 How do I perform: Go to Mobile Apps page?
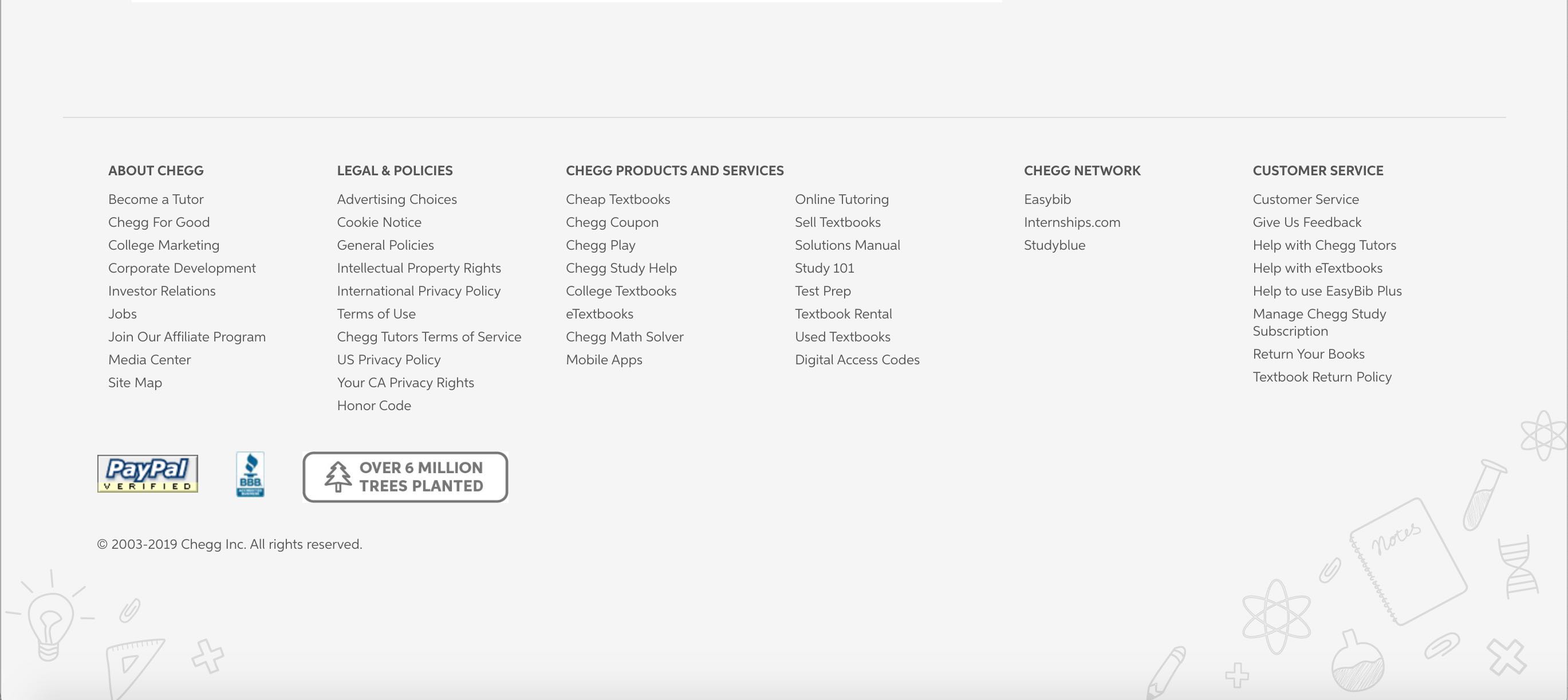coord(603,360)
